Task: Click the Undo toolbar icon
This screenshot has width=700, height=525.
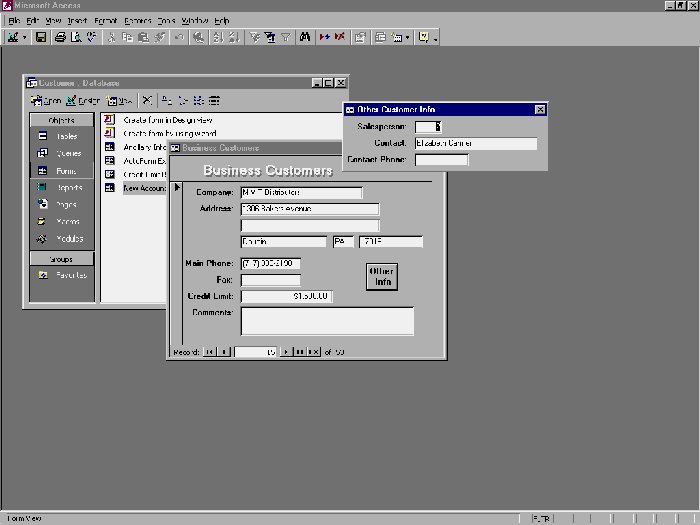Action: (x=179, y=37)
